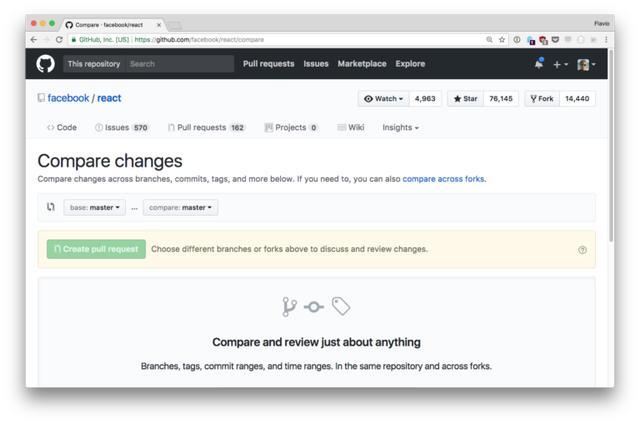Open Marketplace in top navigation
The height and width of the screenshot is (424, 640).
pyautogui.click(x=362, y=64)
